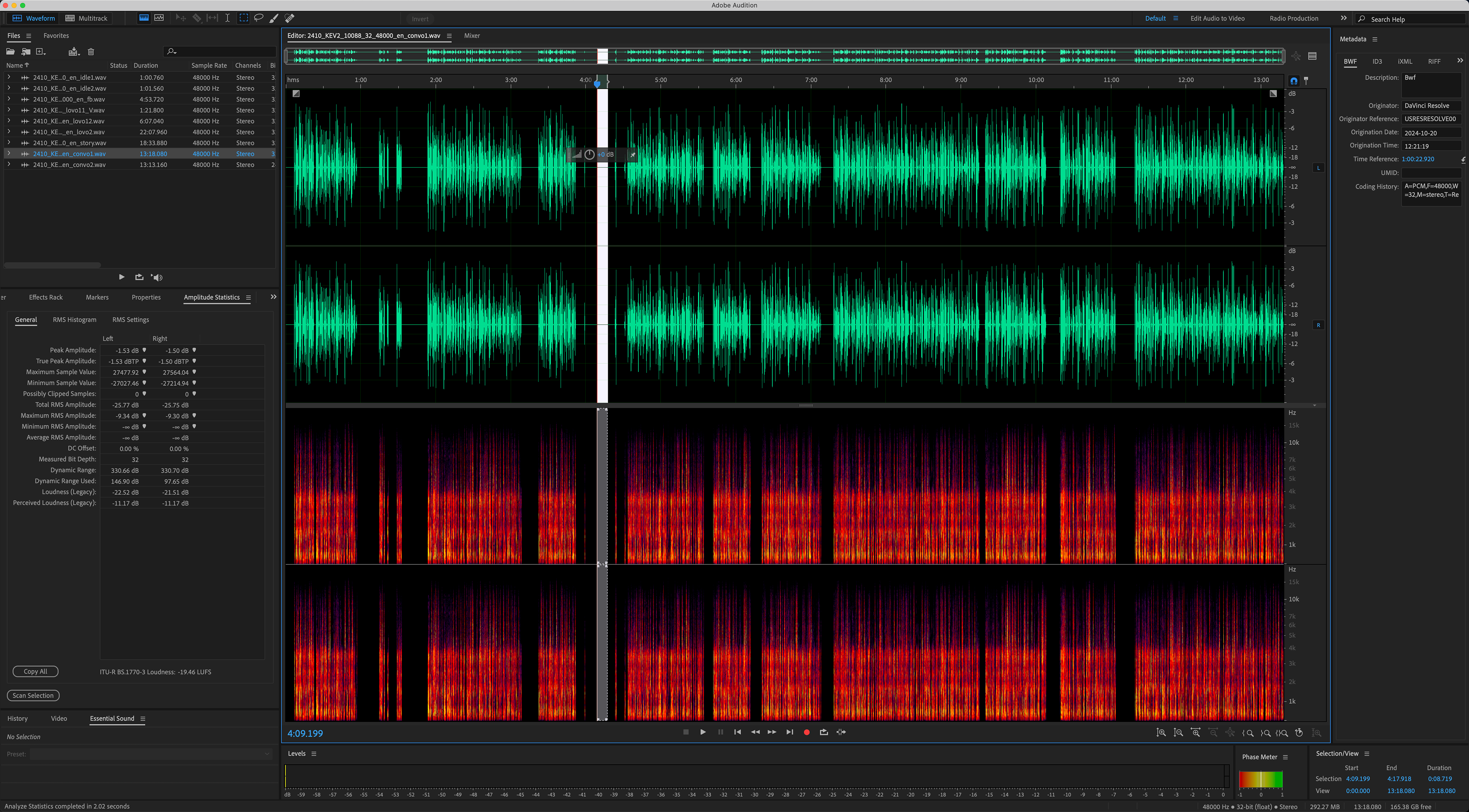
Task: Select the Lasso Selection tool
Action: click(258, 18)
